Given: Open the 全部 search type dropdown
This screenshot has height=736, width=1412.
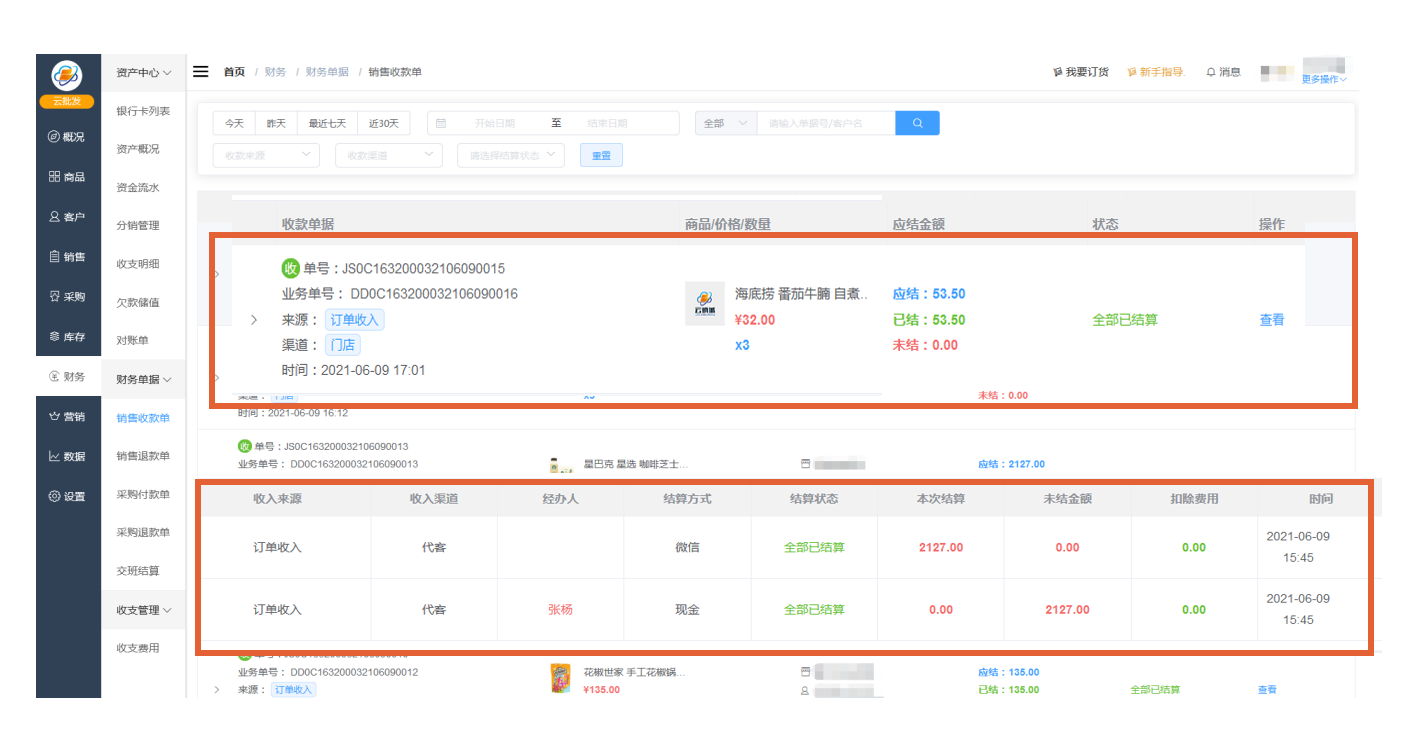Looking at the screenshot, I should point(726,123).
